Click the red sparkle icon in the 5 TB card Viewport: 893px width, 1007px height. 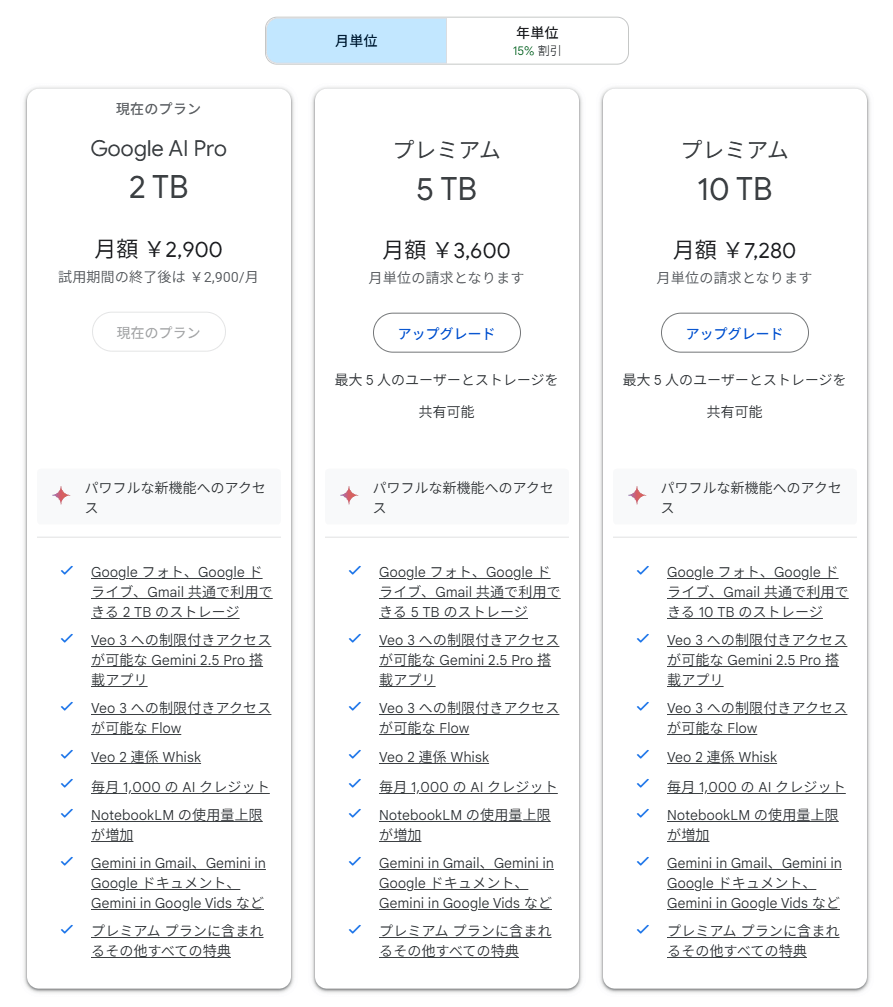pos(349,495)
